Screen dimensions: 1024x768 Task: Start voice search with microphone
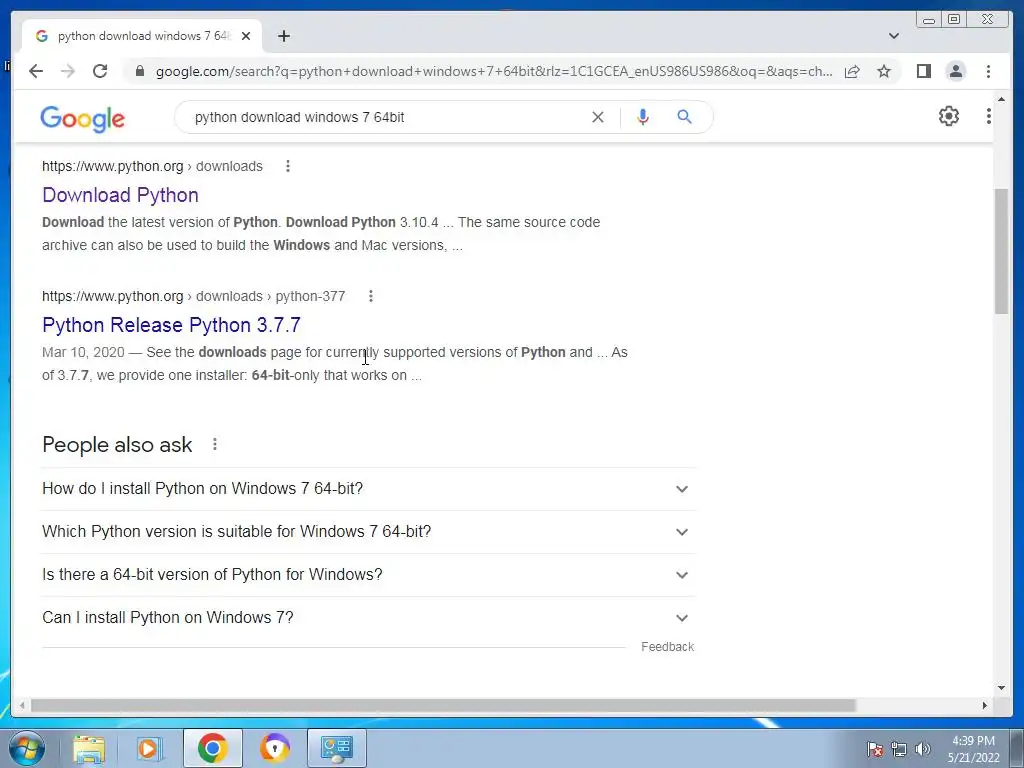click(x=643, y=117)
